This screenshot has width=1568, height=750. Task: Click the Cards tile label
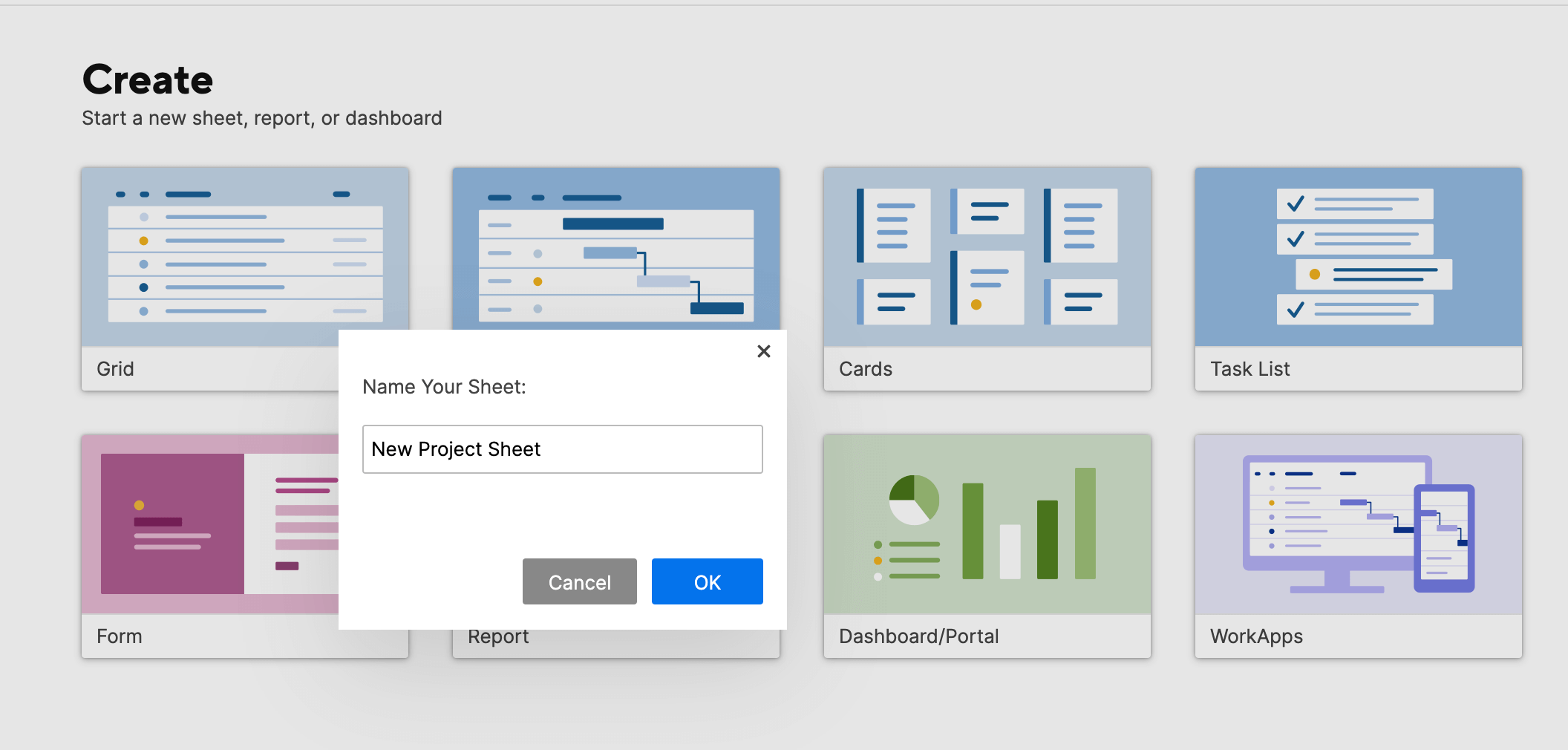[x=866, y=369]
